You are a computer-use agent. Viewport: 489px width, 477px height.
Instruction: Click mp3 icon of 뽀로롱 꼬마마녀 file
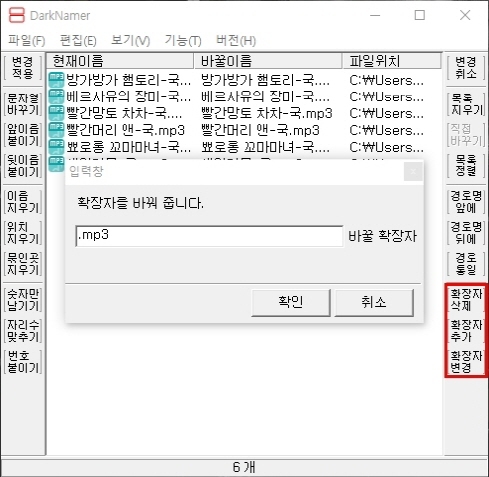[56, 147]
